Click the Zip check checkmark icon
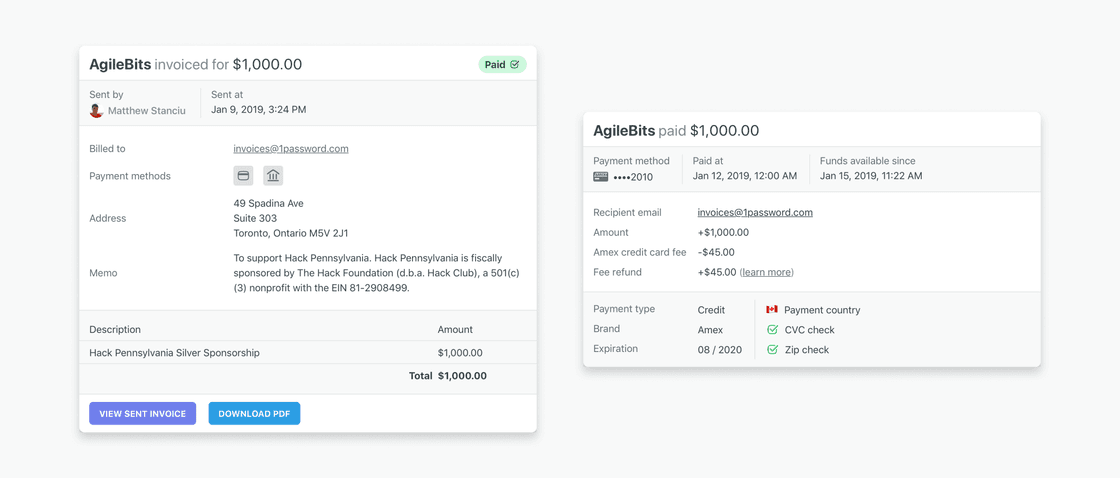The image size is (1120, 478). [772, 350]
